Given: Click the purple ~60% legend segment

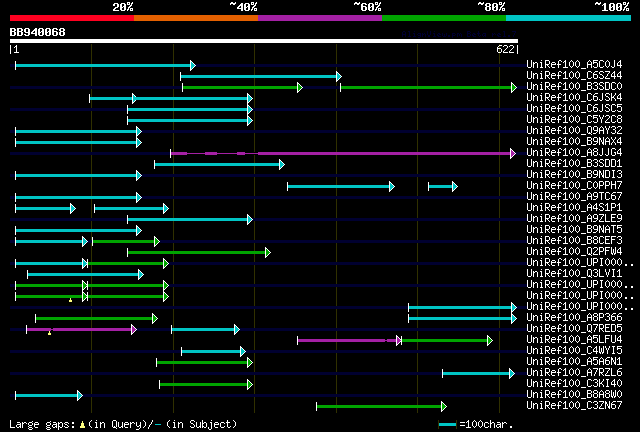Looking at the screenshot, I should [x=320, y=18].
